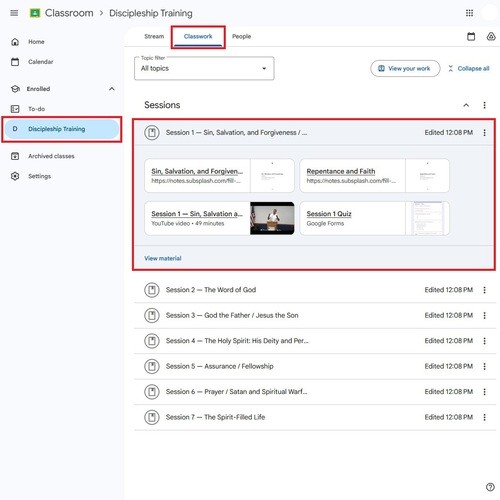
Task: Open three-dot menu for Session 7
Action: point(484,417)
